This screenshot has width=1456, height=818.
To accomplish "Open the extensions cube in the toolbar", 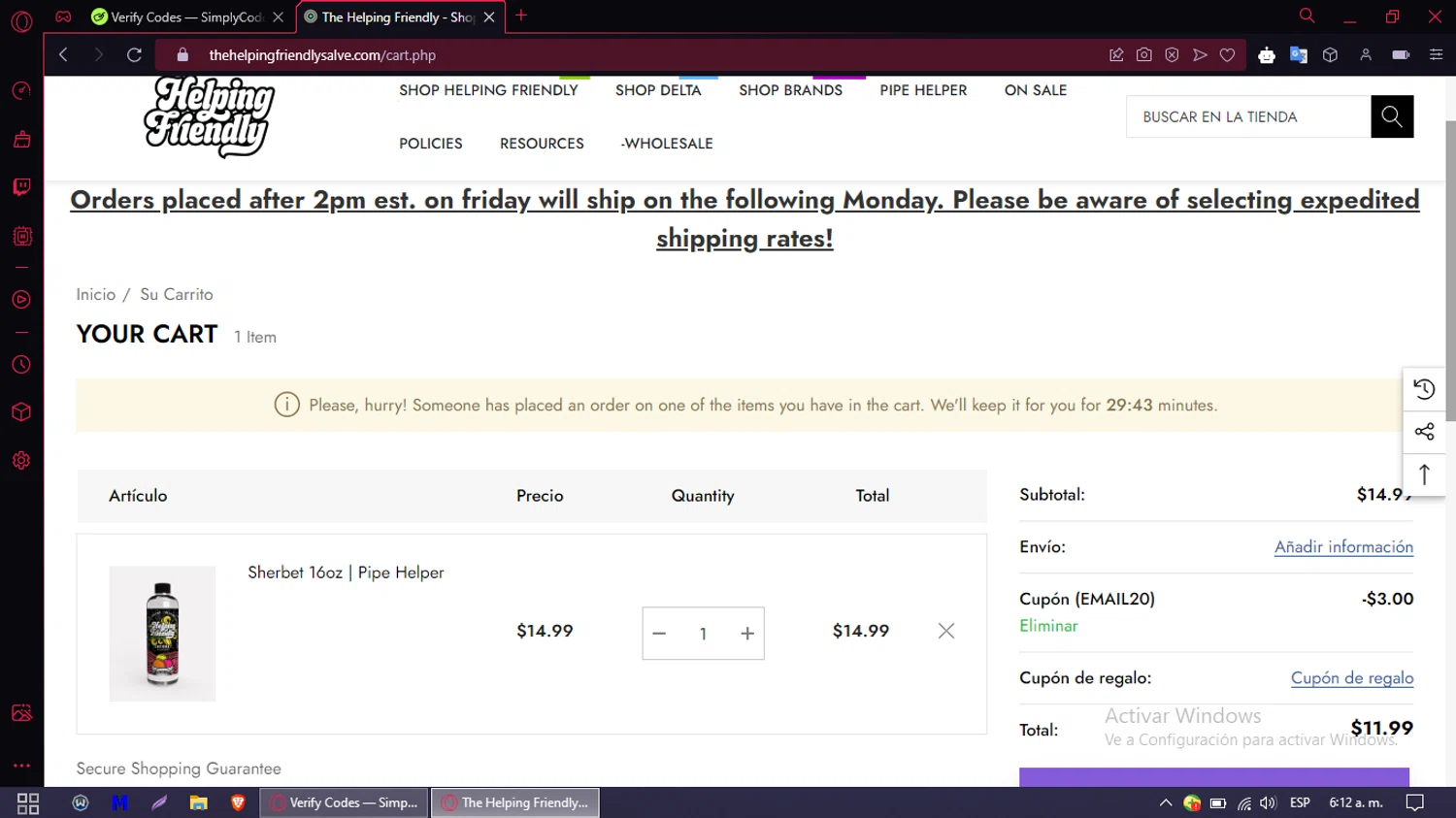I will [x=1330, y=55].
